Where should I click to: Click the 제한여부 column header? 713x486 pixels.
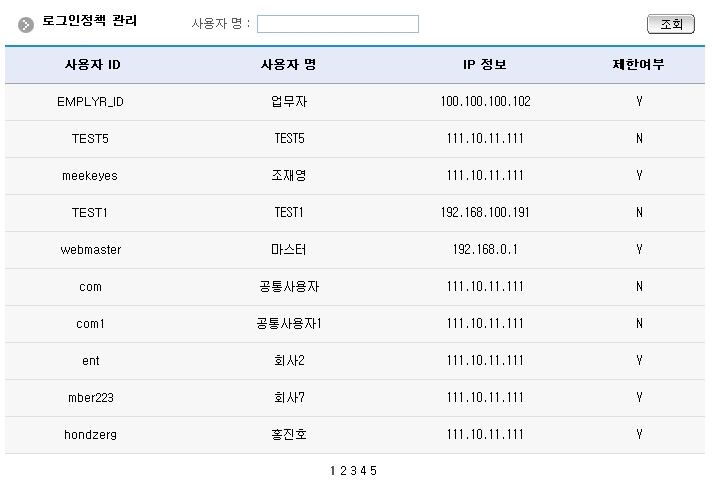638,65
